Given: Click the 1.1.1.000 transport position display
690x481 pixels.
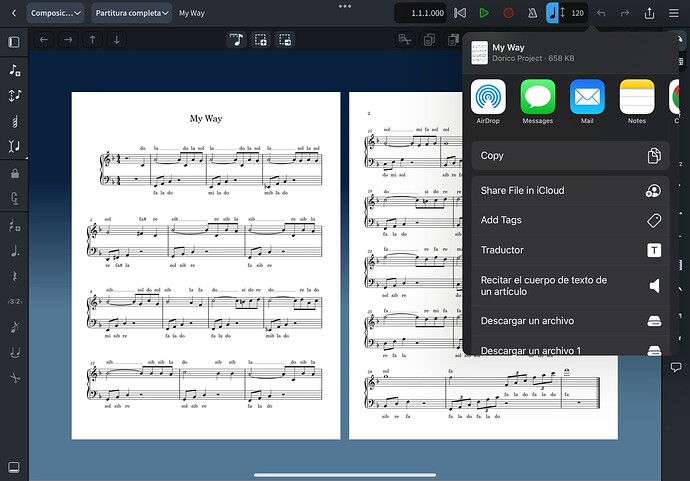Looking at the screenshot, I should click(421, 13).
